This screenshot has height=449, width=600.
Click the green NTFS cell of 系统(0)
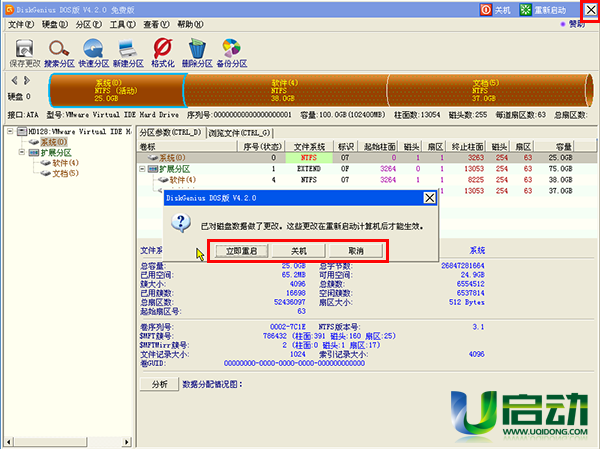[x=309, y=158]
